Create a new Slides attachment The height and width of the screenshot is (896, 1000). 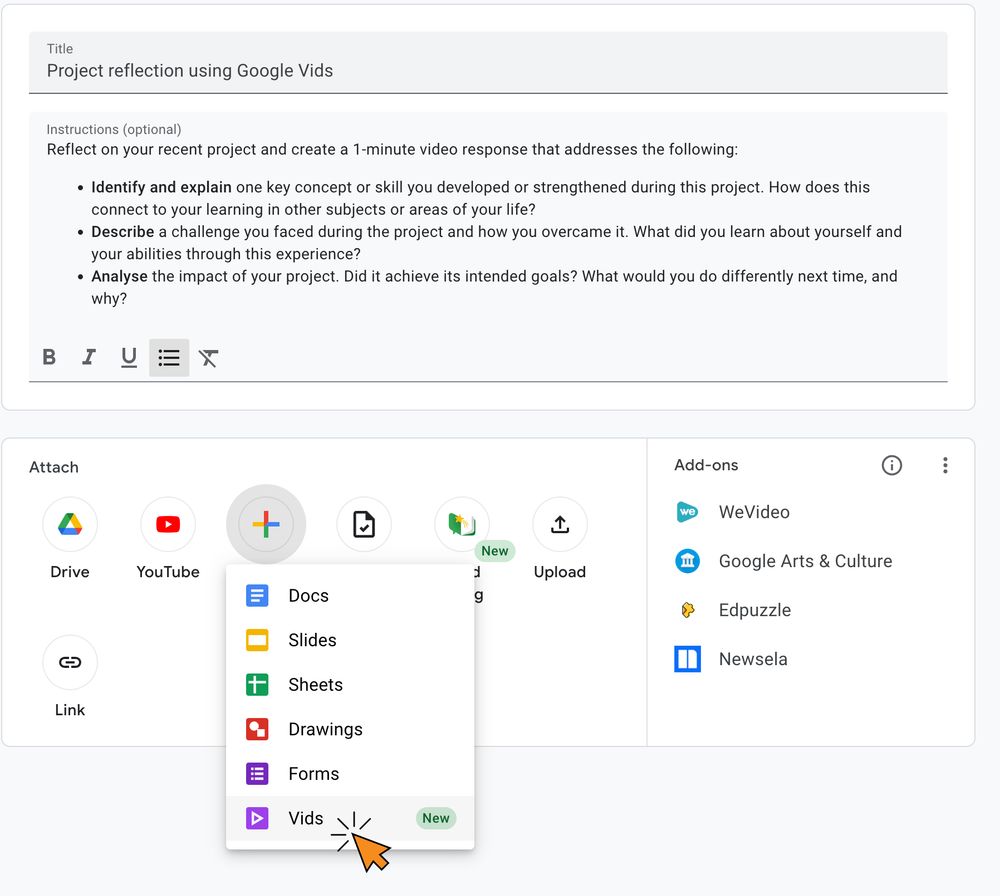(350, 640)
